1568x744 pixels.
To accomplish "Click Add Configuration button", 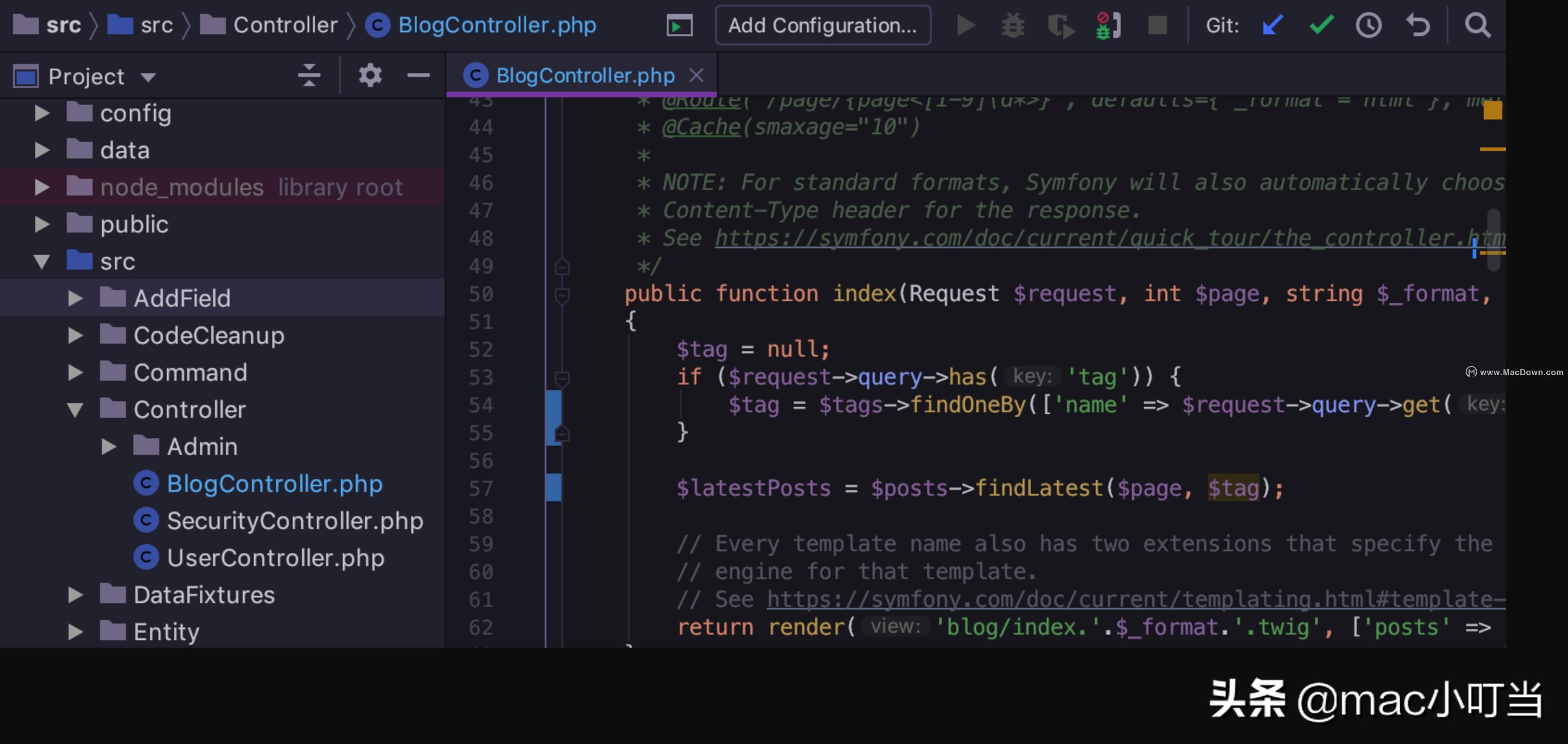I will (x=822, y=25).
